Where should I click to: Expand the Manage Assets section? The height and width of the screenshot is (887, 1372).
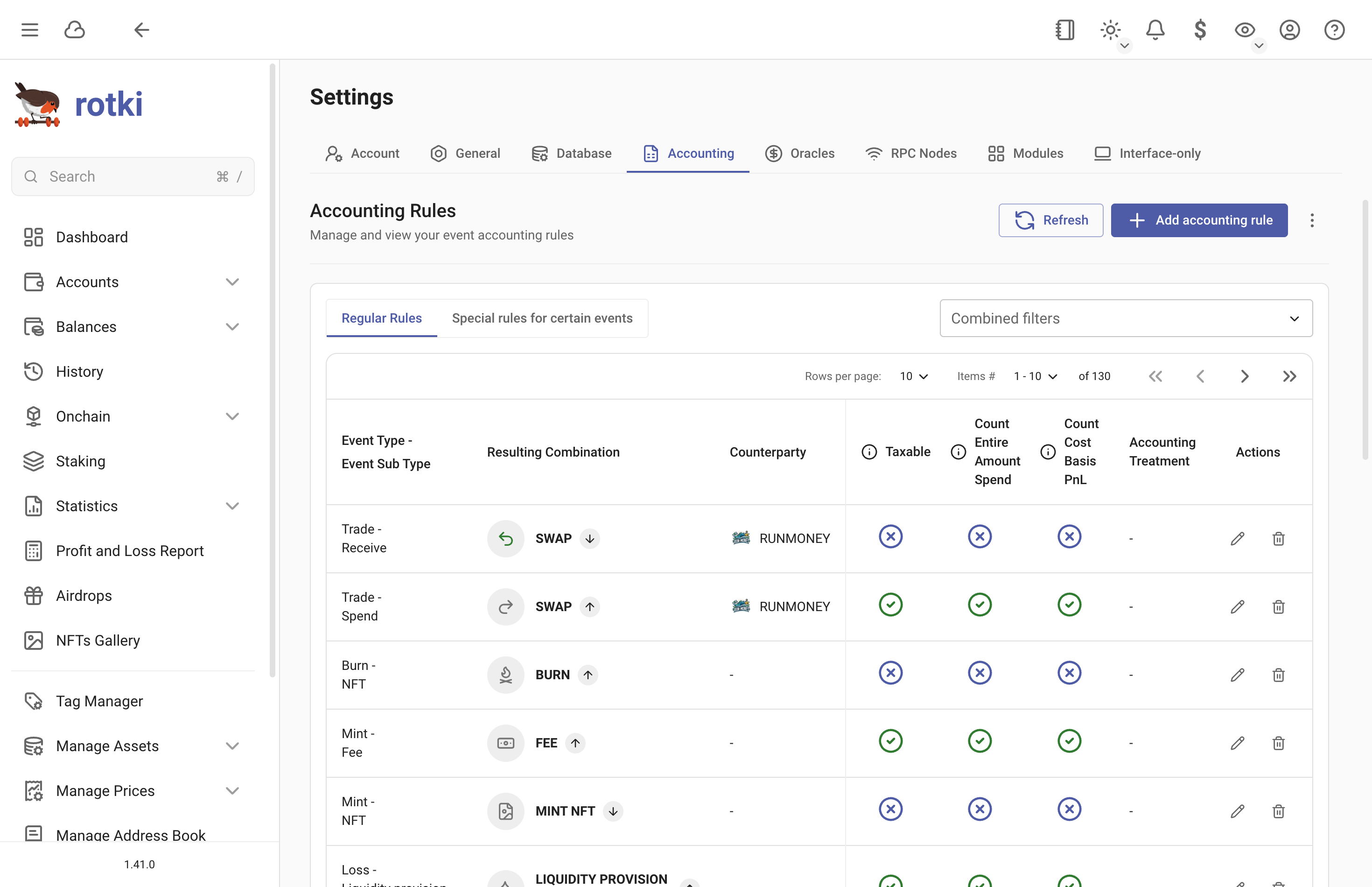(133, 746)
